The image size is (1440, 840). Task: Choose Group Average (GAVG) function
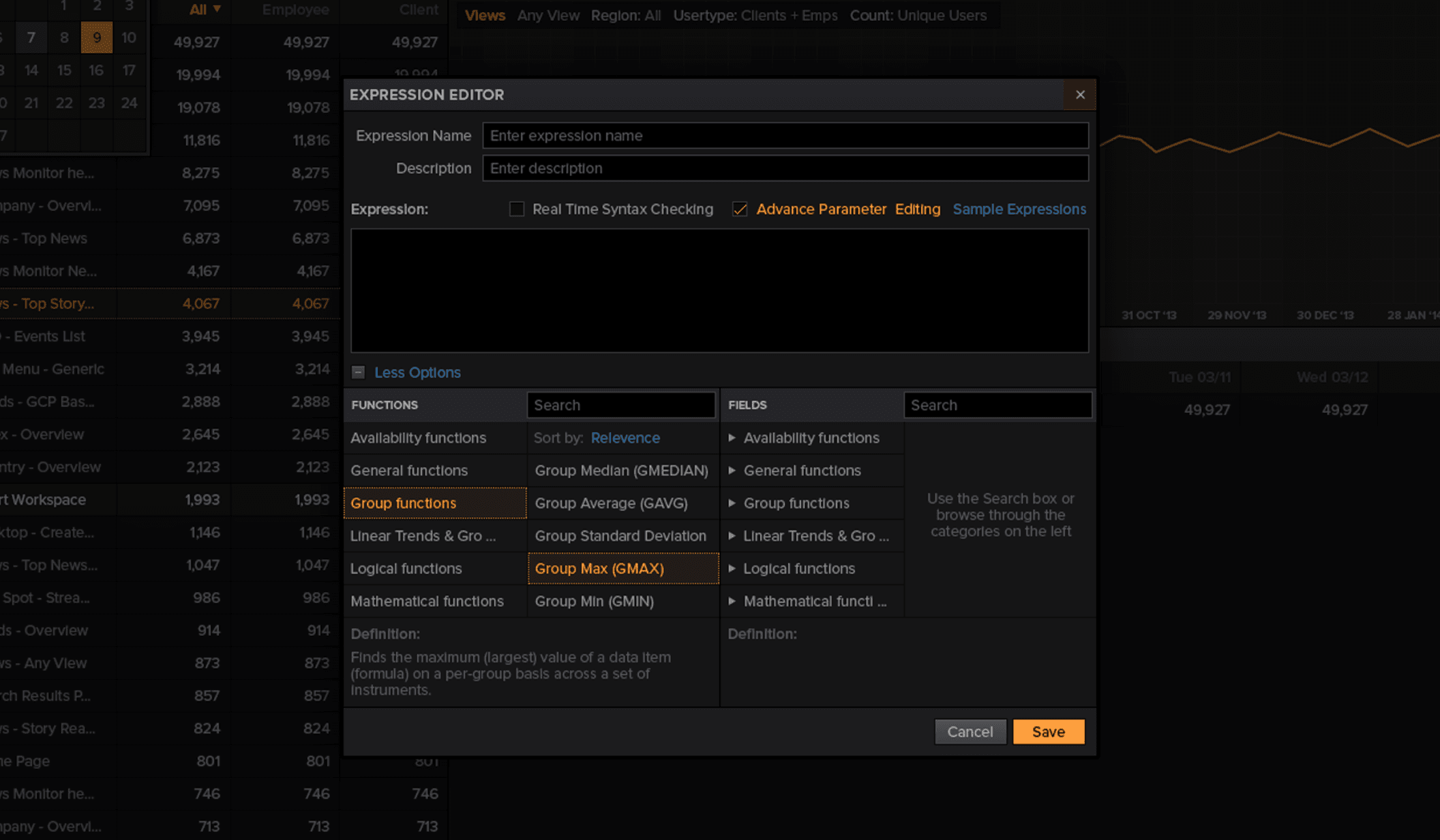coord(611,503)
